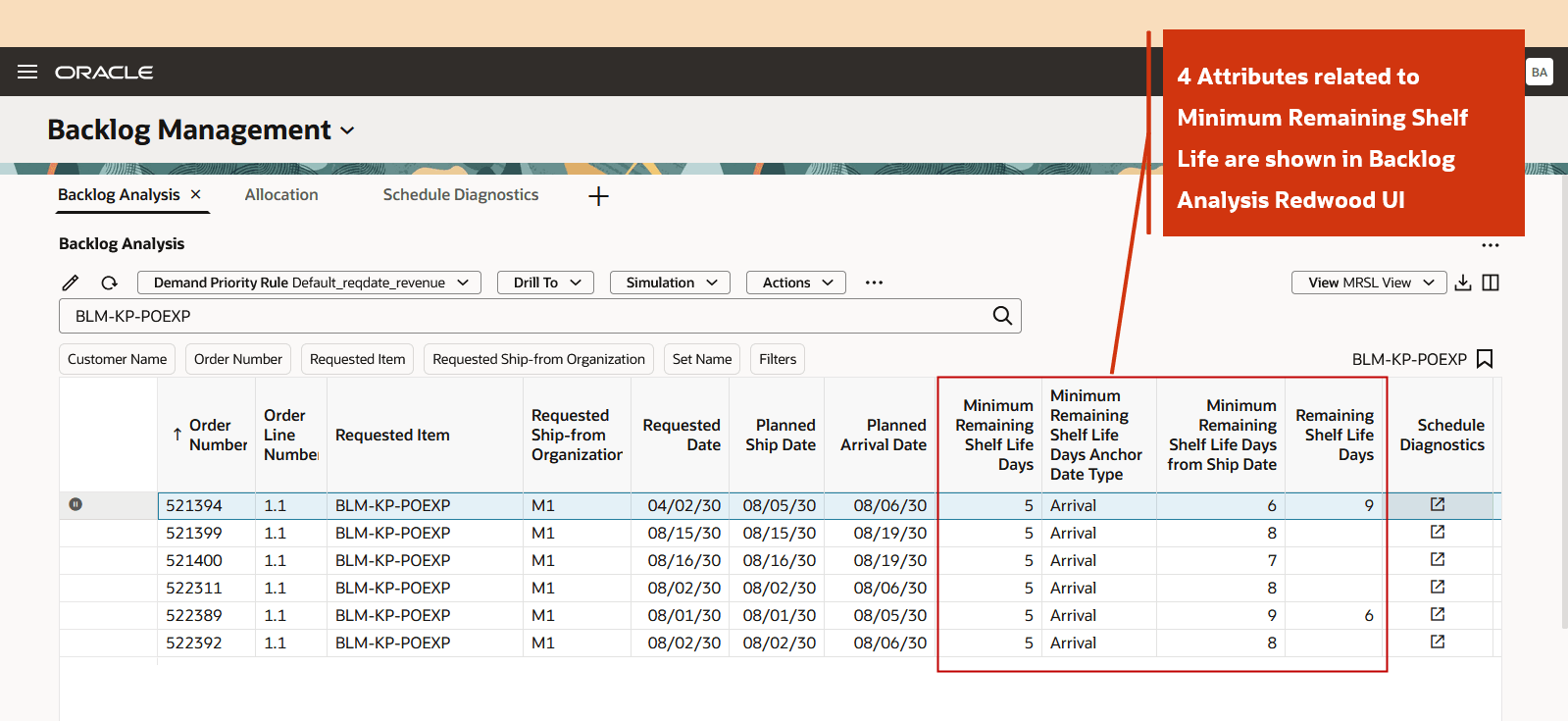Open the Filters button
1568x721 pixels.
pyautogui.click(x=778, y=359)
